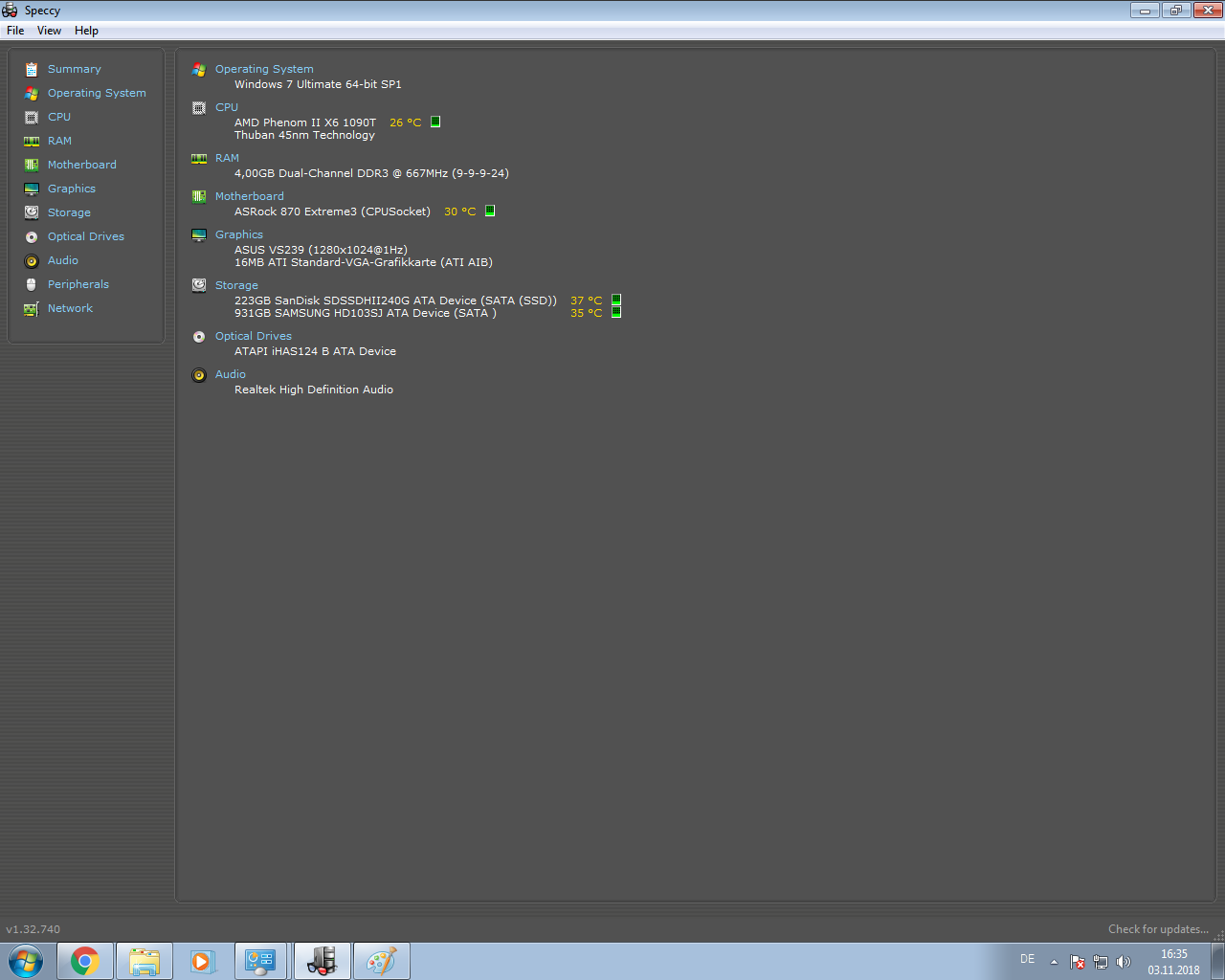Open the Storage sidebar section

click(69, 212)
